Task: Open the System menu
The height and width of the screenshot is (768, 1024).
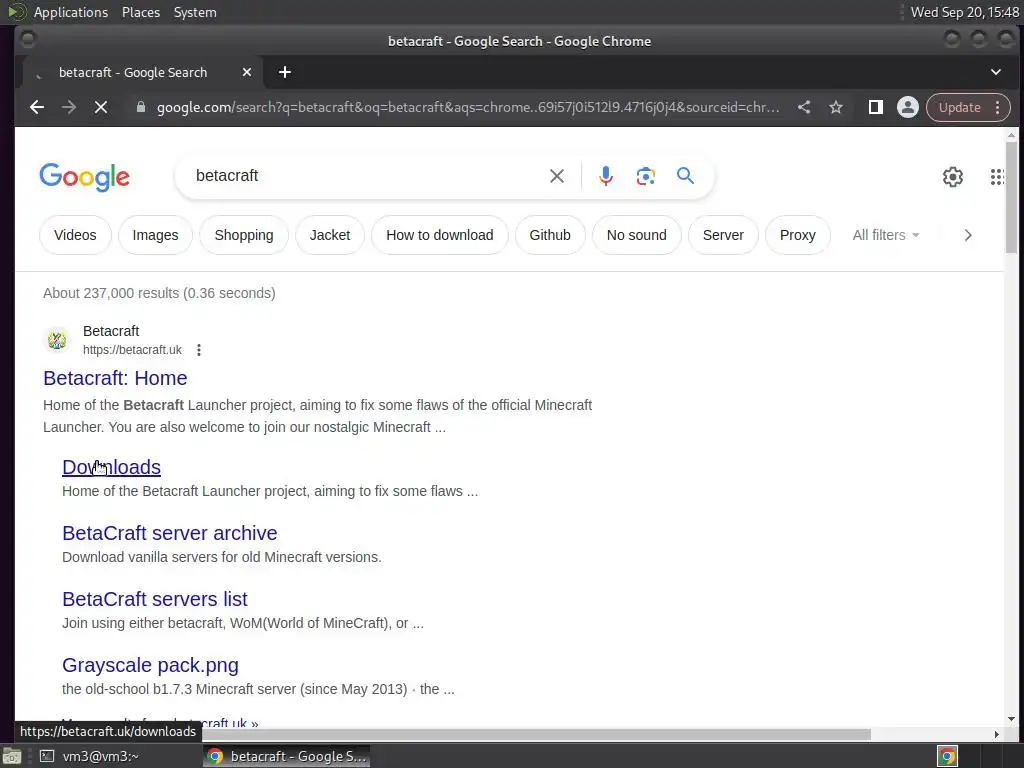Action: [195, 12]
